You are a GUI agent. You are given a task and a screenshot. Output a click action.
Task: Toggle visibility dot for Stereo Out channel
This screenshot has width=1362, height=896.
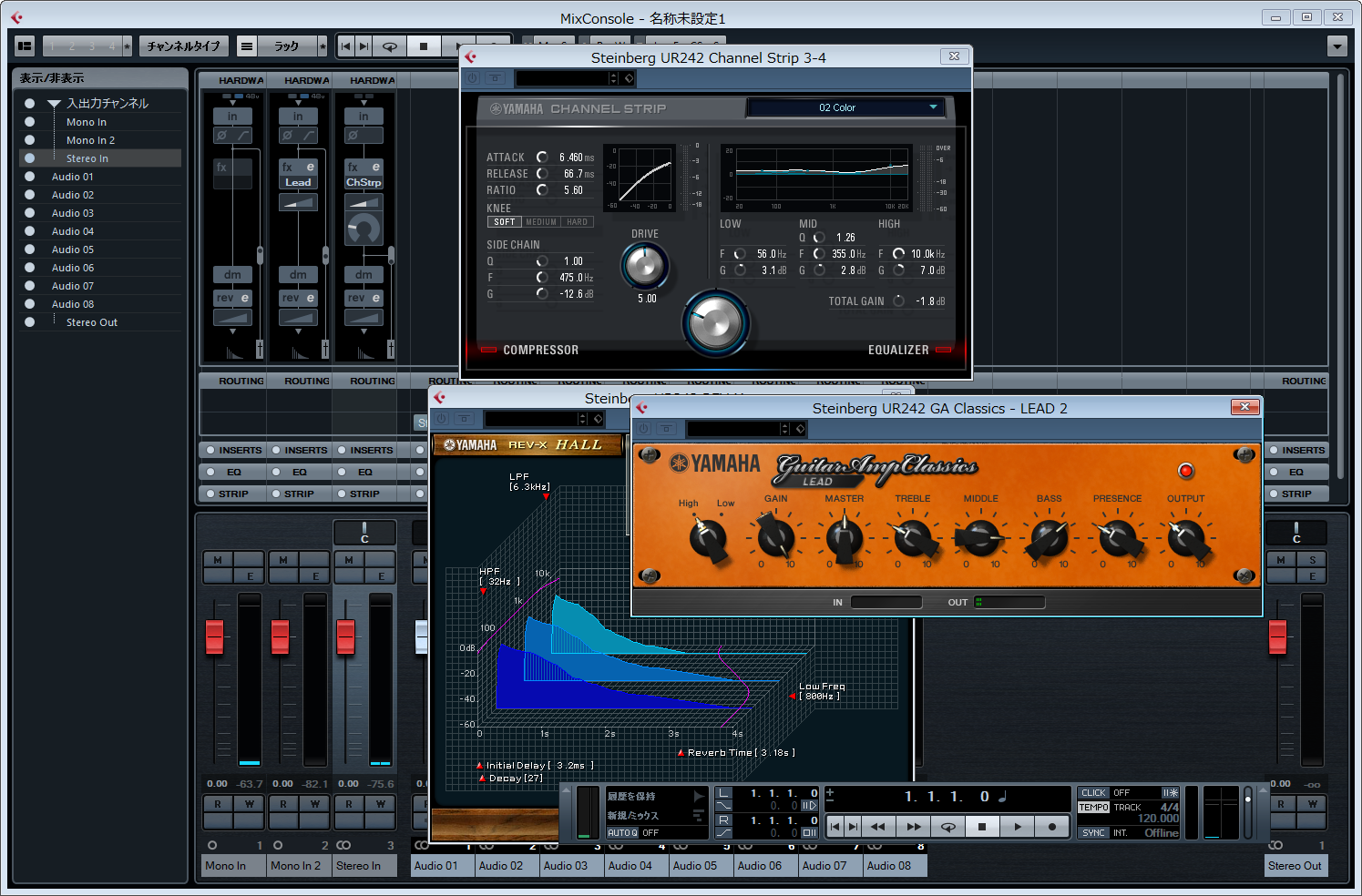[x=30, y=322]
